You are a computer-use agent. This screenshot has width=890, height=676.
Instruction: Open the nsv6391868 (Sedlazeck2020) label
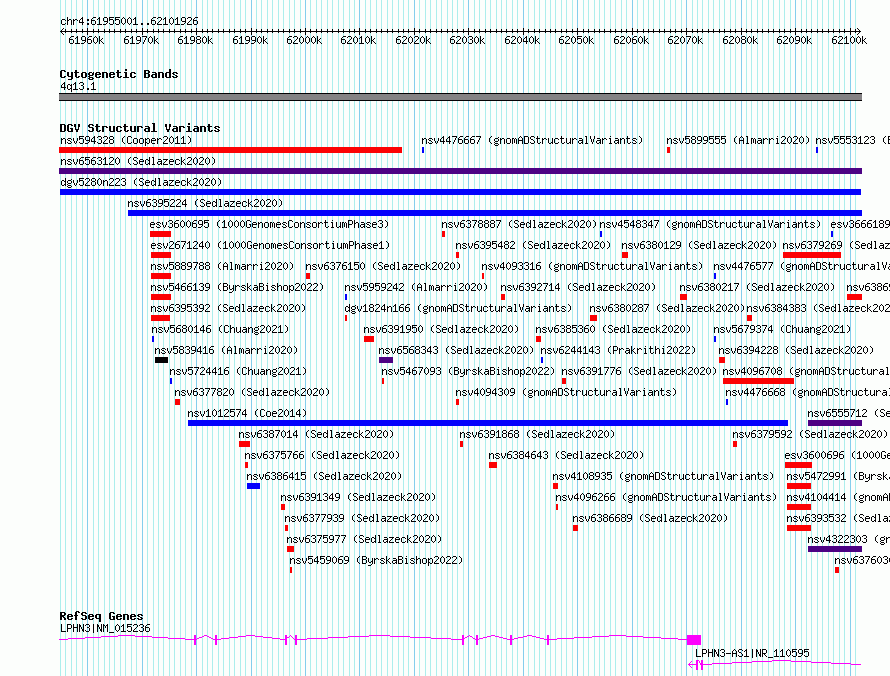tap(537, 434)
